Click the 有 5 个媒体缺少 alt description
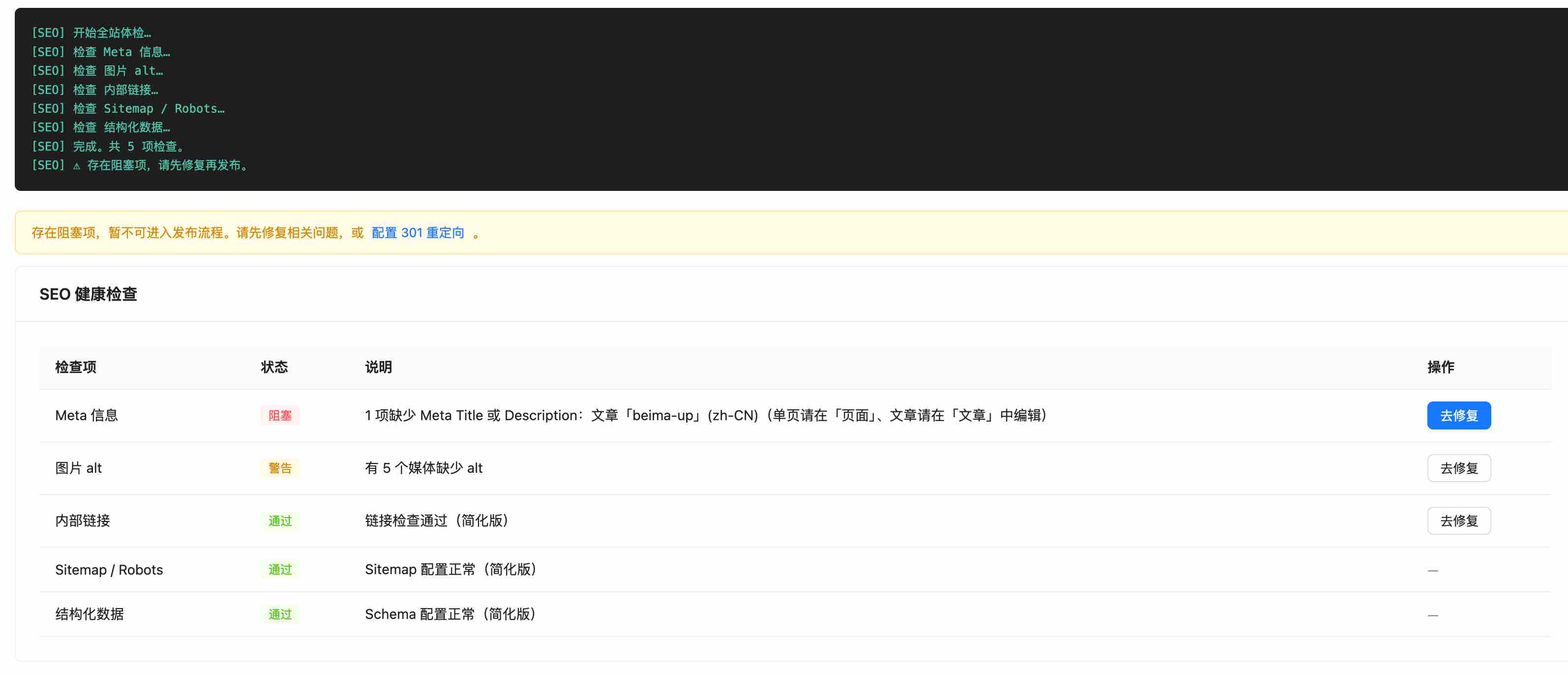This screenshot has width=1568, height=675. pyautogui.click(x=423, y=468)
